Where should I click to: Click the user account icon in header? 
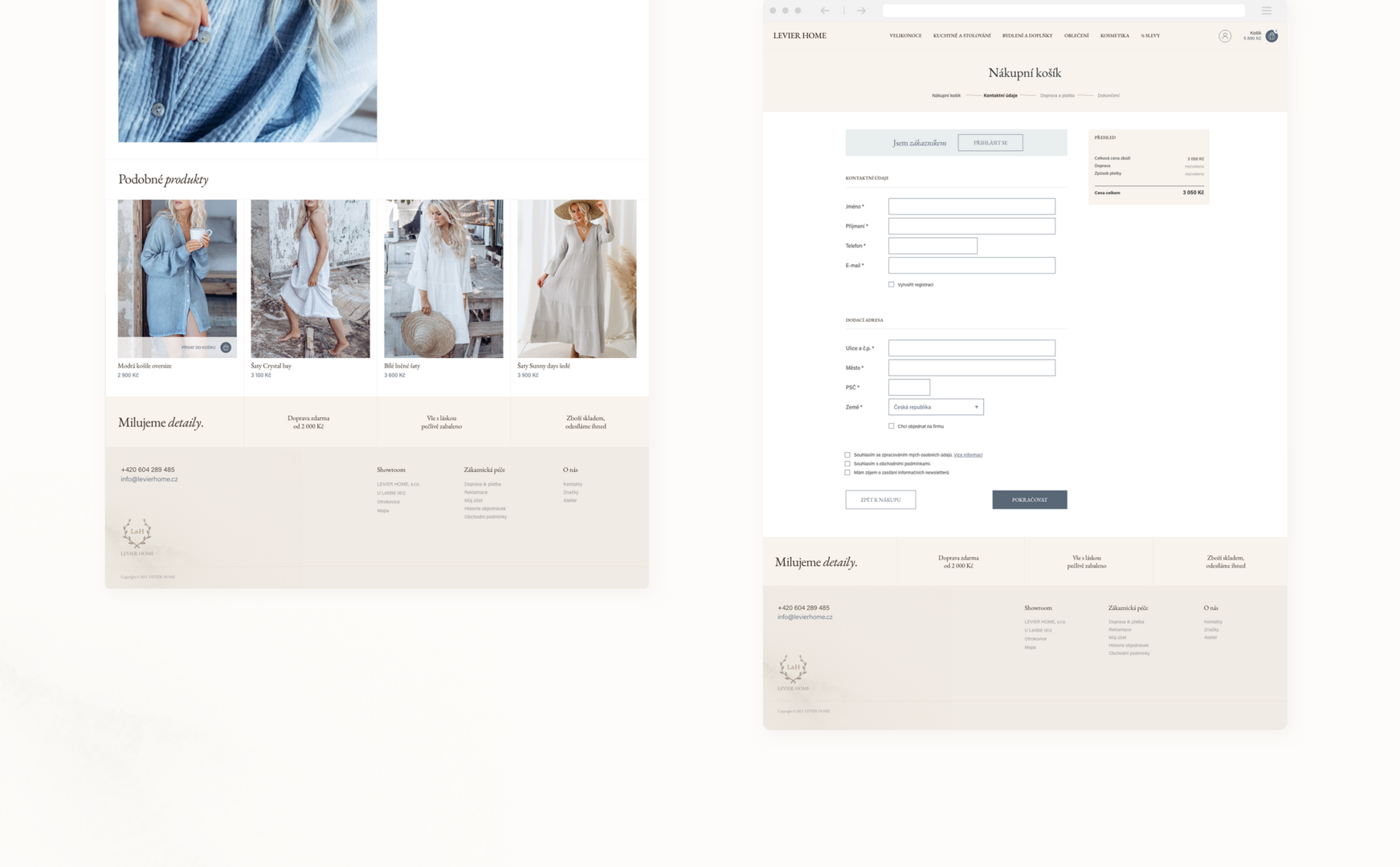1224,36
